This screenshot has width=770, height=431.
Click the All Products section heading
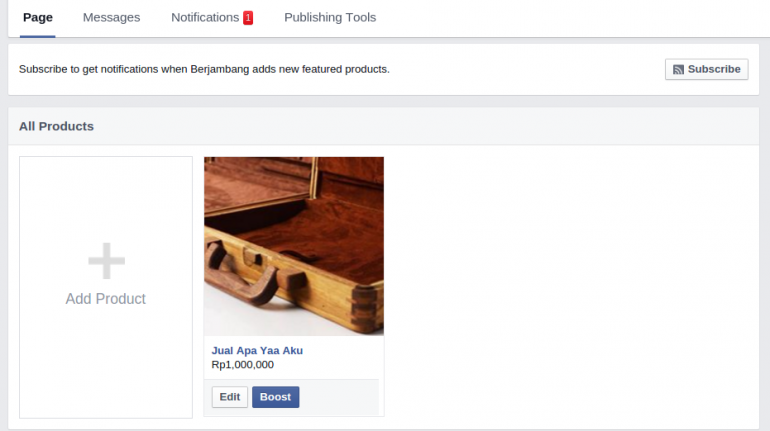[56, 126]
